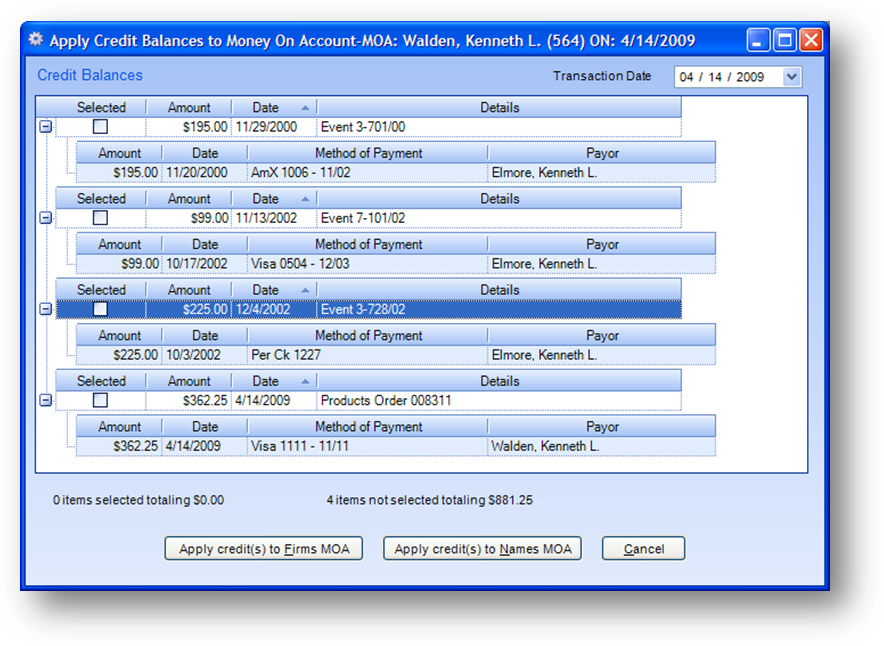
Task: Click the date '11/29/2000' cell
Action: pos(274,127)
